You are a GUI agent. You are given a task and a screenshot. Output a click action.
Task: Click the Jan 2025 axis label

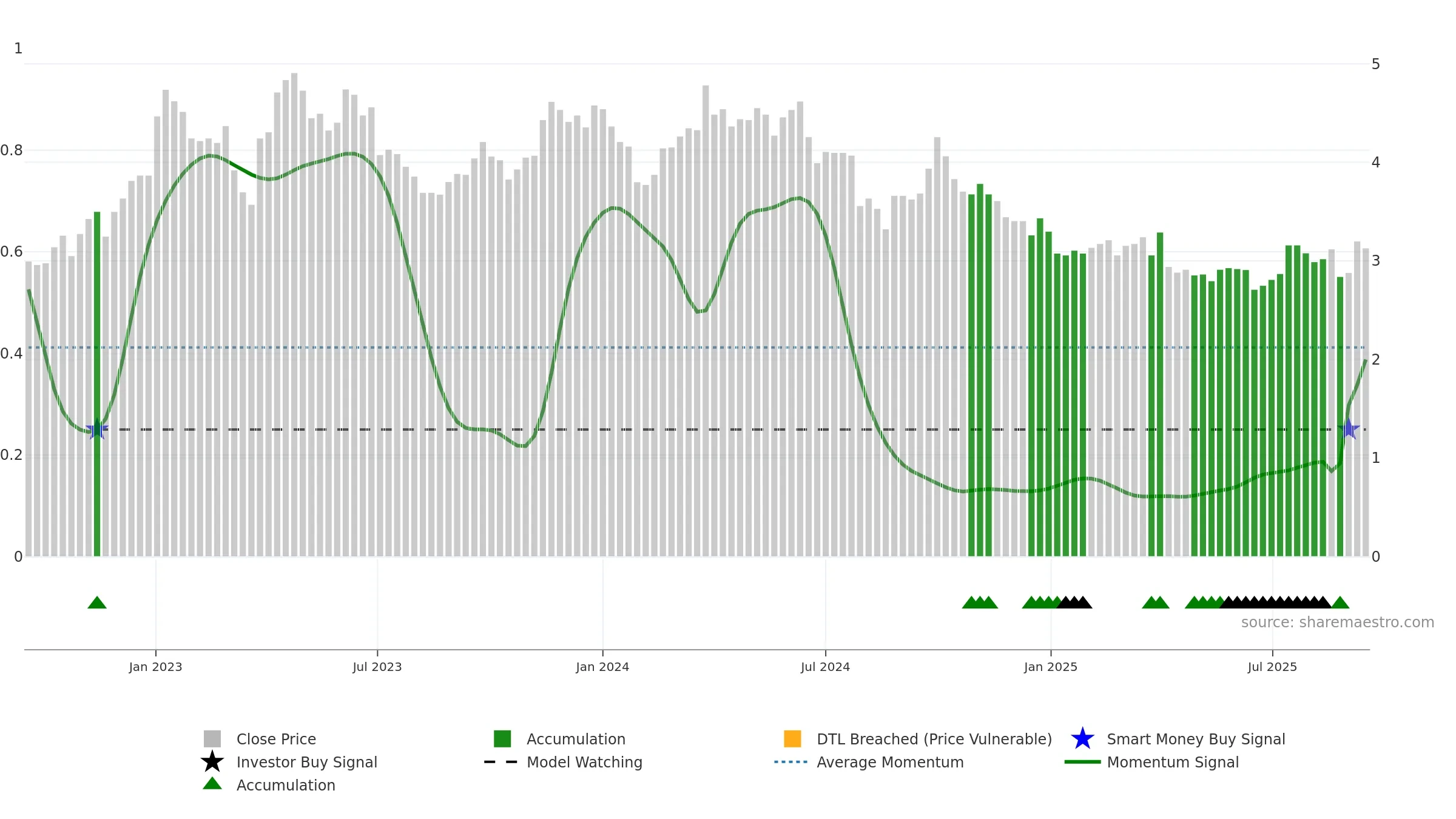coord(1051,667)
